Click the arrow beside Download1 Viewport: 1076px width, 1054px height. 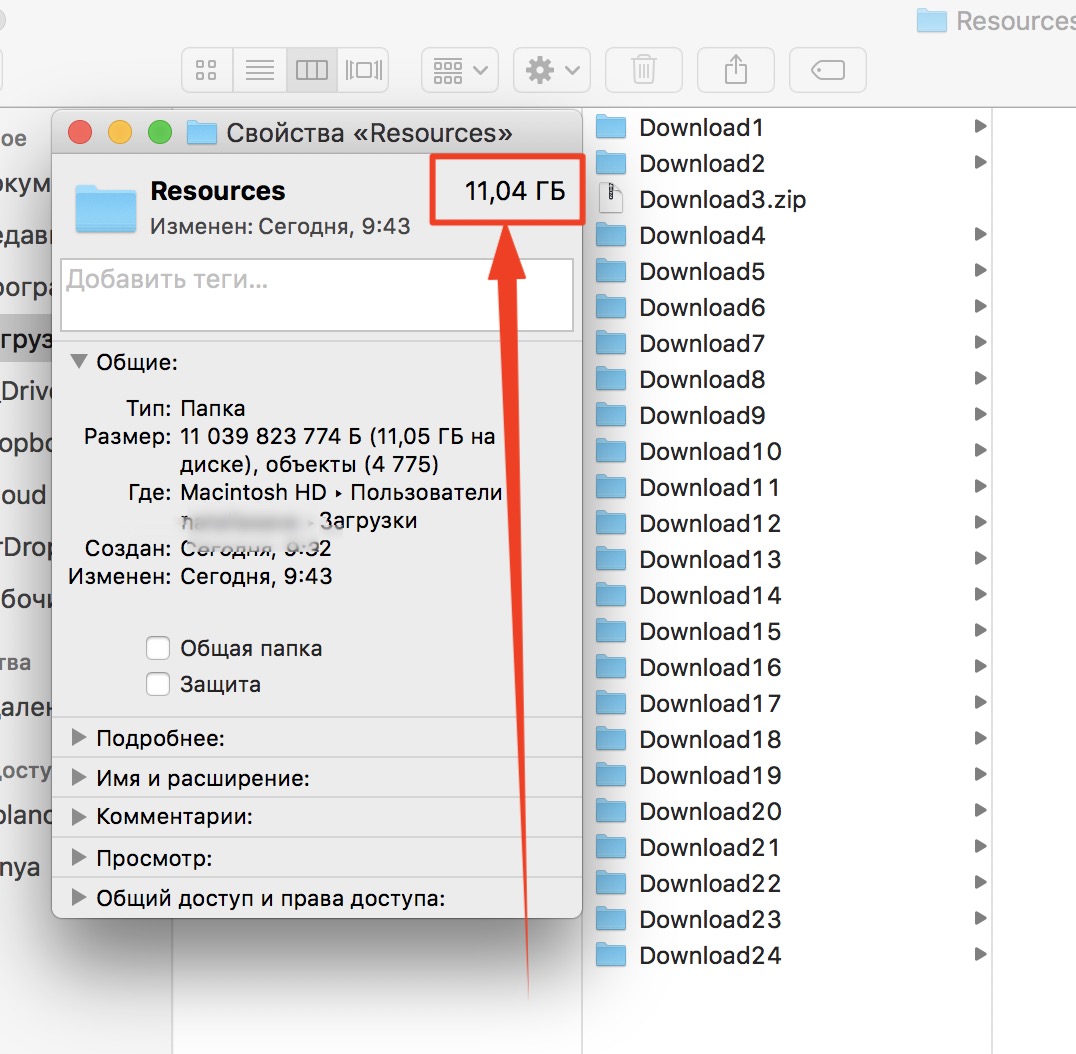[981, 126]
